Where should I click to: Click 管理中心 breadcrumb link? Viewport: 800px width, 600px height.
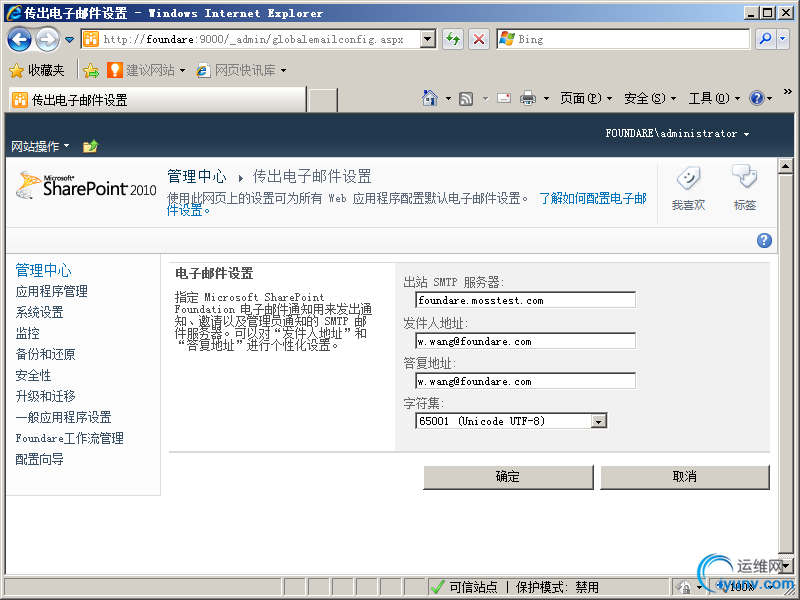coord(197,177)
